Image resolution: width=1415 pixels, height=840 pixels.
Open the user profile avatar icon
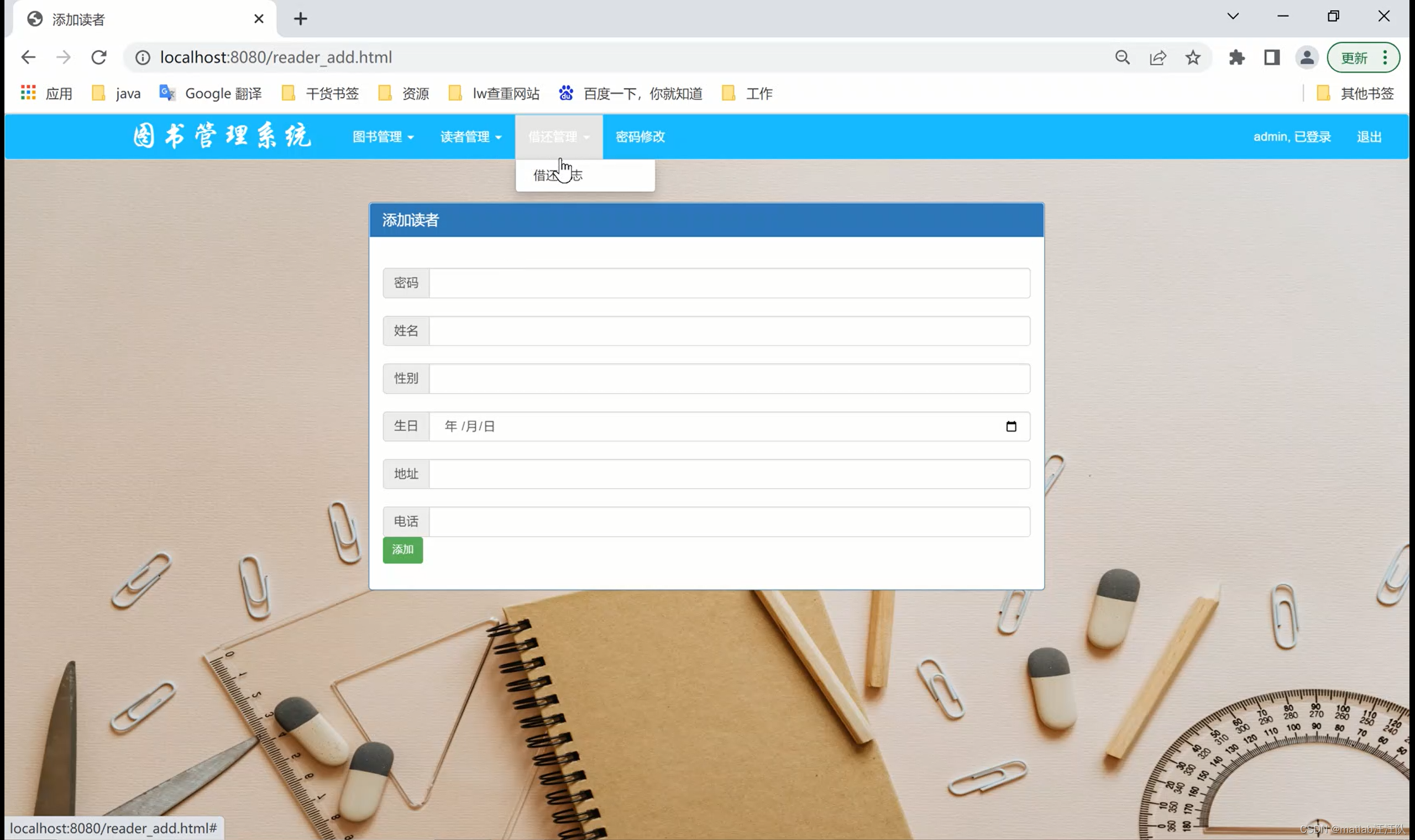1306,57
